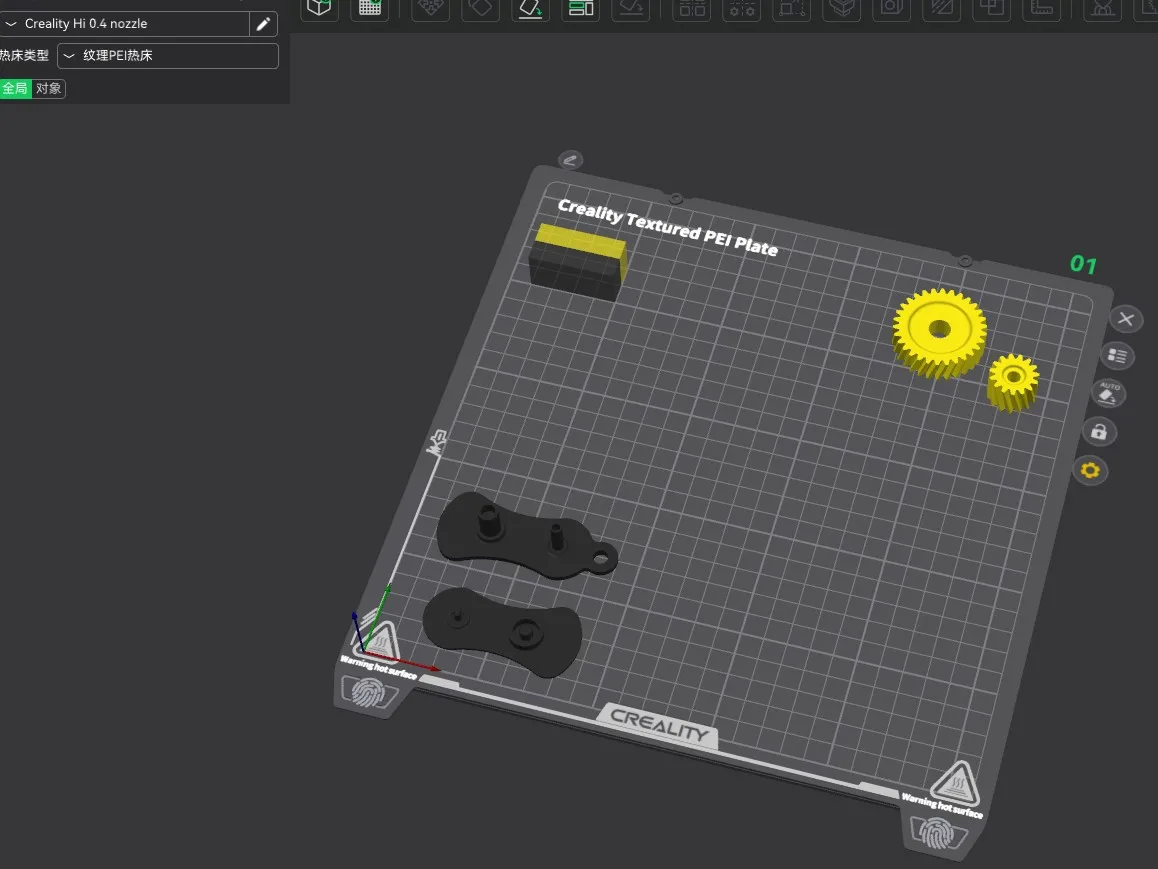Screen dimensions: 1158x869
Task: Open the plate object list icon
Action: point(1117,356)
